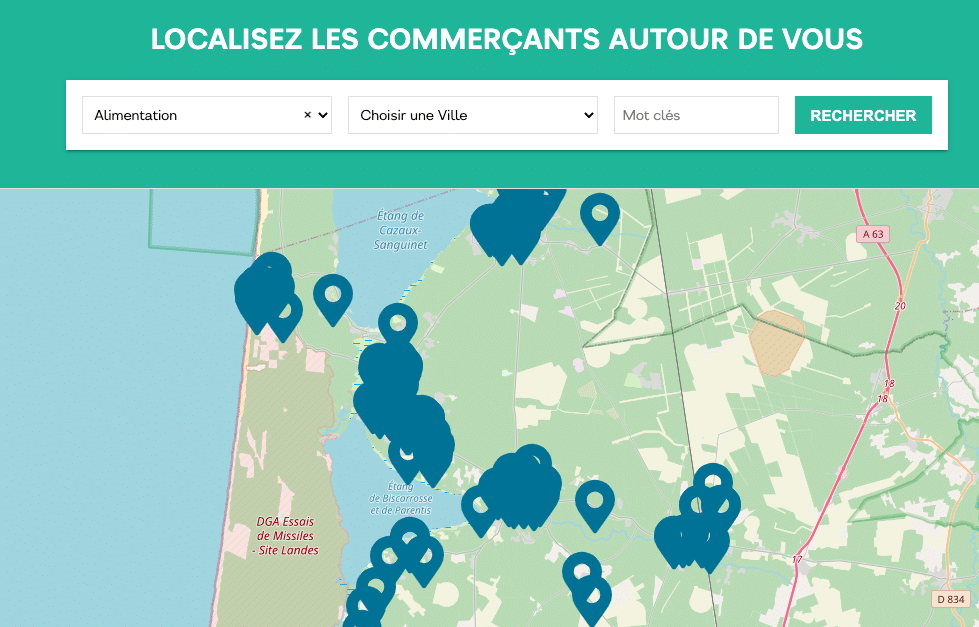
Task: Click the Alimentation dropdown arrow
Action: click(x=322, y=115)
